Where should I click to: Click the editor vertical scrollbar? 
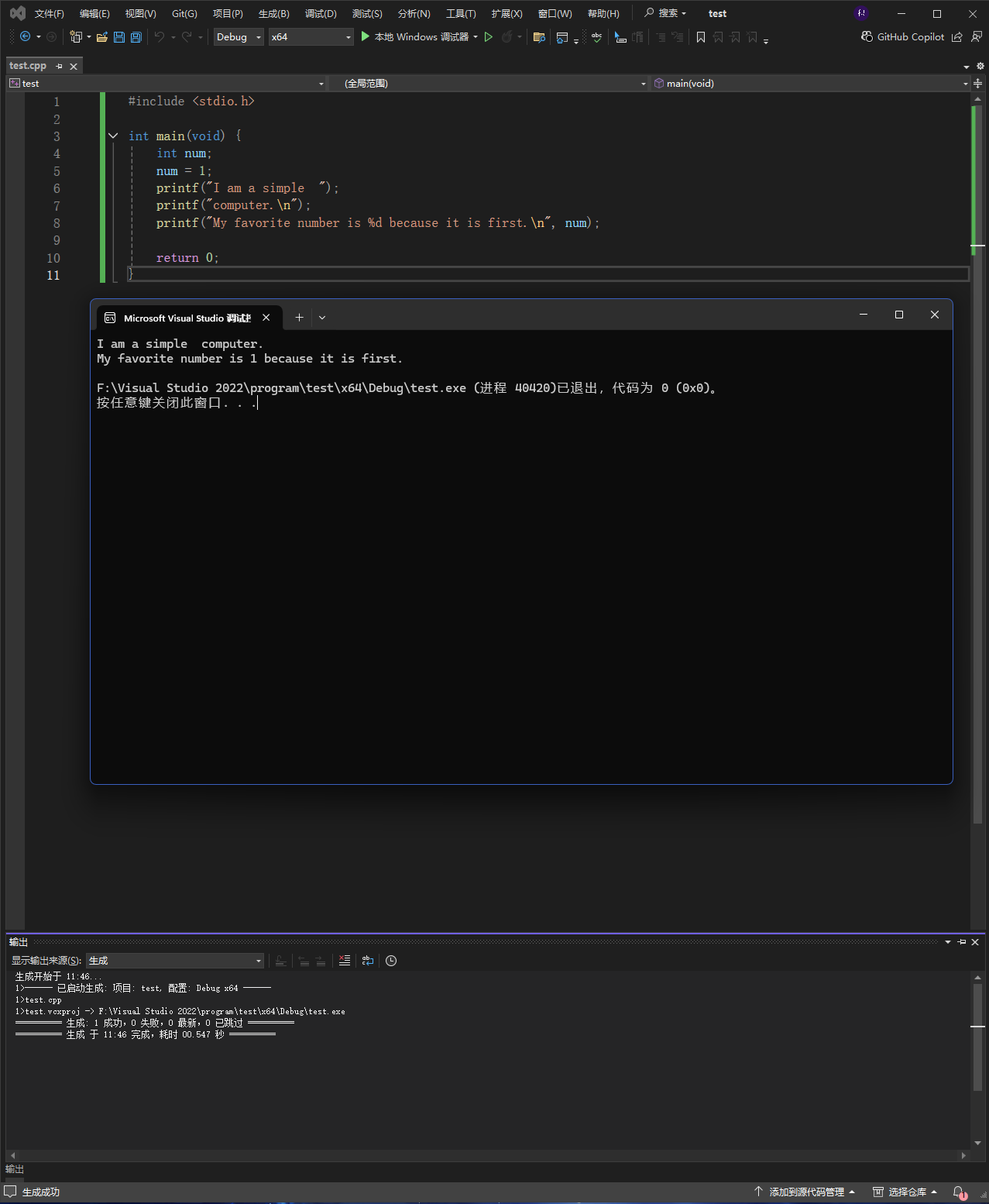977,465
